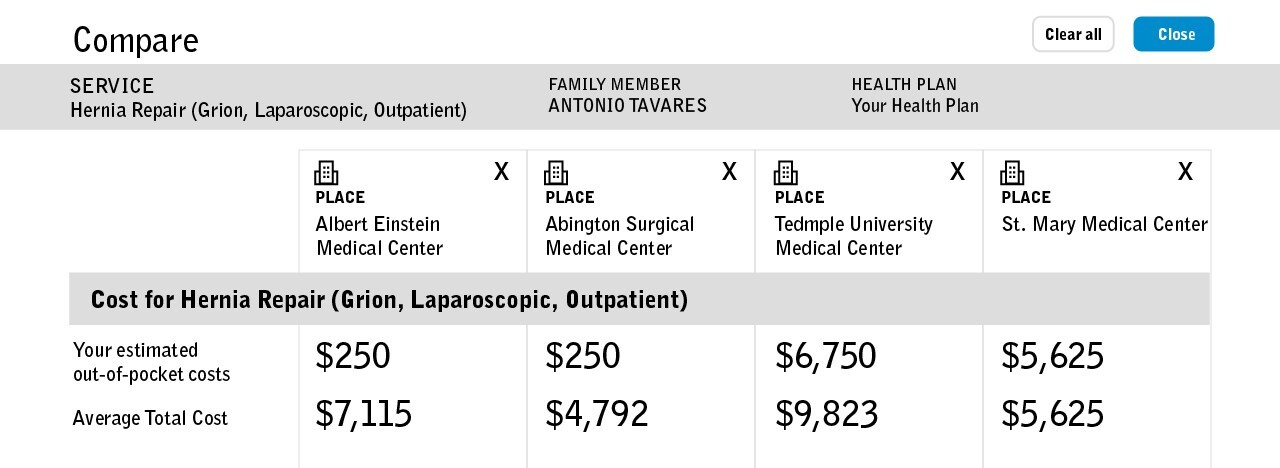Open Albert Einstein Medical Center name

[379, 236]
